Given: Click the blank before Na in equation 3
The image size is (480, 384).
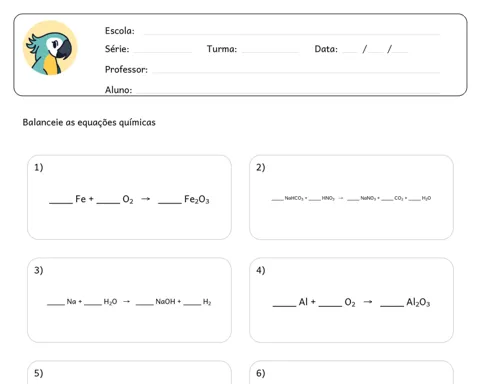Looking at the screenshot, I should (x=56, y=304).
